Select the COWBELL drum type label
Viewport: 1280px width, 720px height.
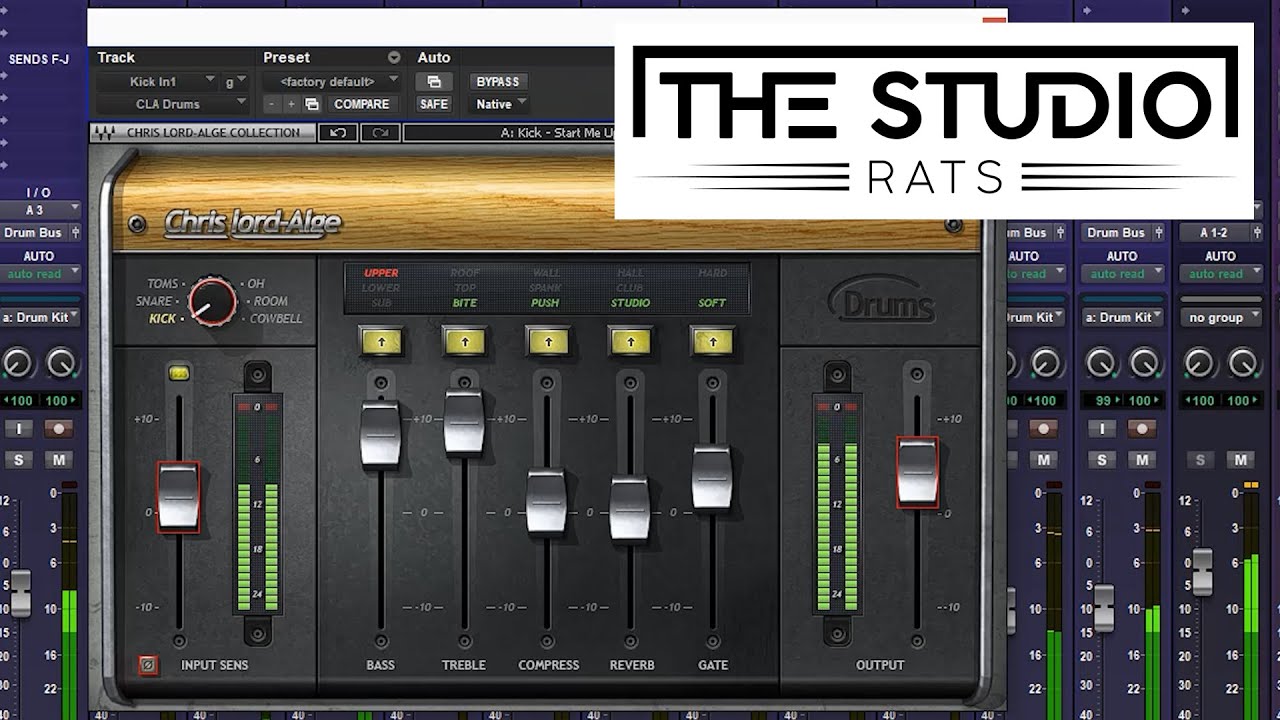[x=275, y=319]
